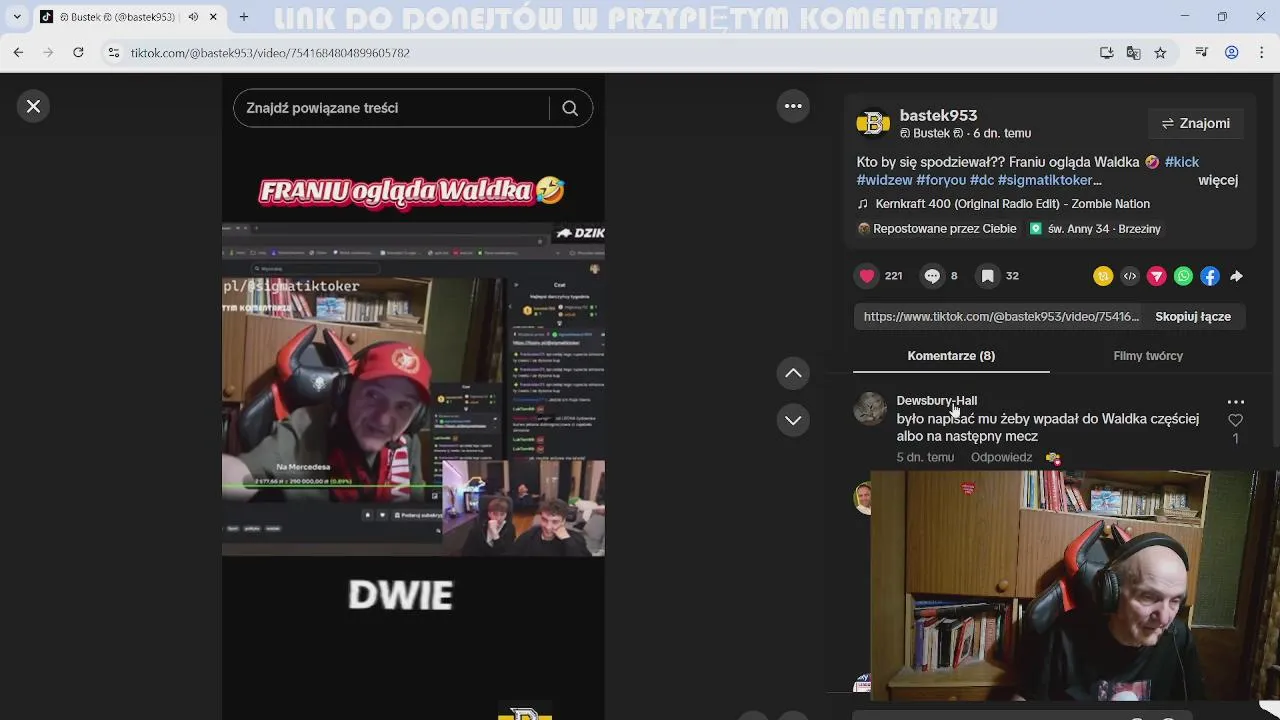The width and height of the screenshot is (1280, 720).
Task: Click the embed code icon
Action: coord(1130,276)
